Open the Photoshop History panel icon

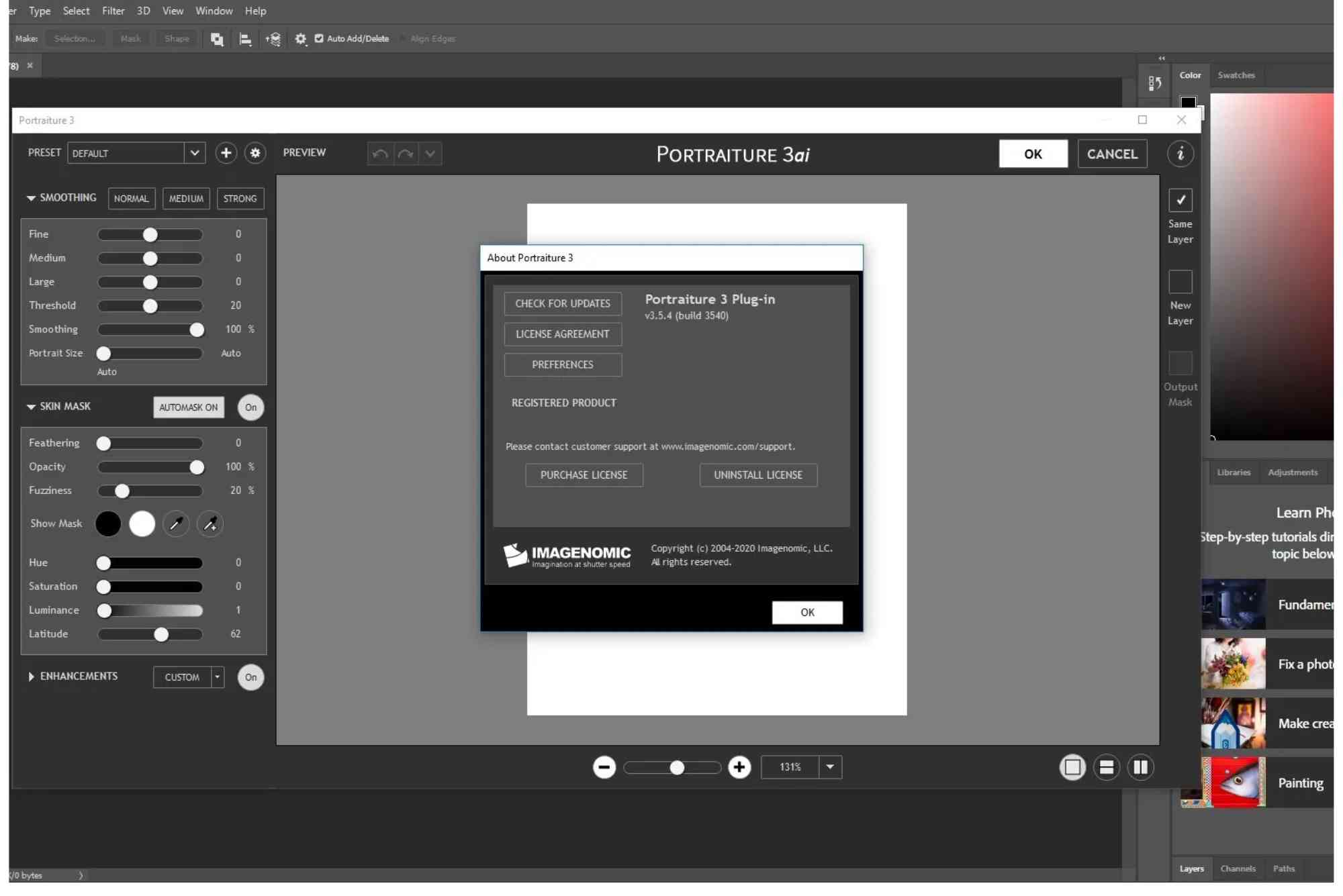point(1154,83)
